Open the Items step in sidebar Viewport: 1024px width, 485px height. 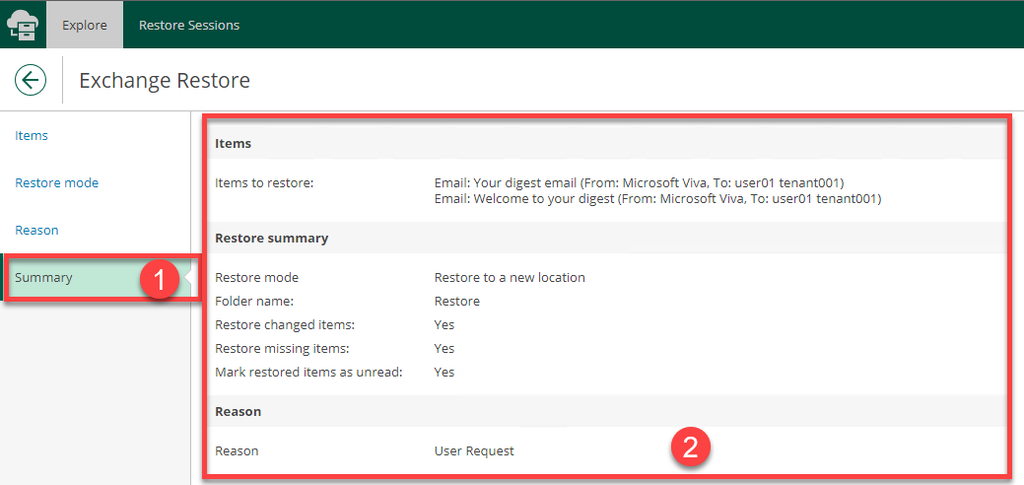(x=32, y=136)
